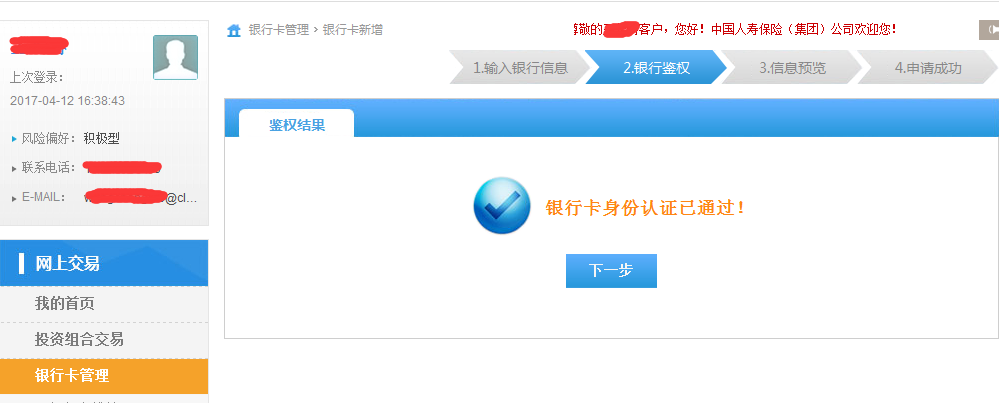Click step 2.银行鉴权 in progress bar
Viewport: 1003px width, 403px height.
(656, 68)
